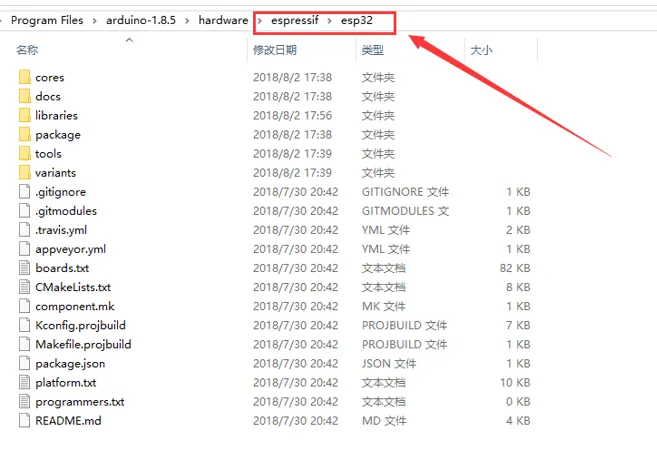
Task: Select the file name .gitignore
Action: click(60, 192)
